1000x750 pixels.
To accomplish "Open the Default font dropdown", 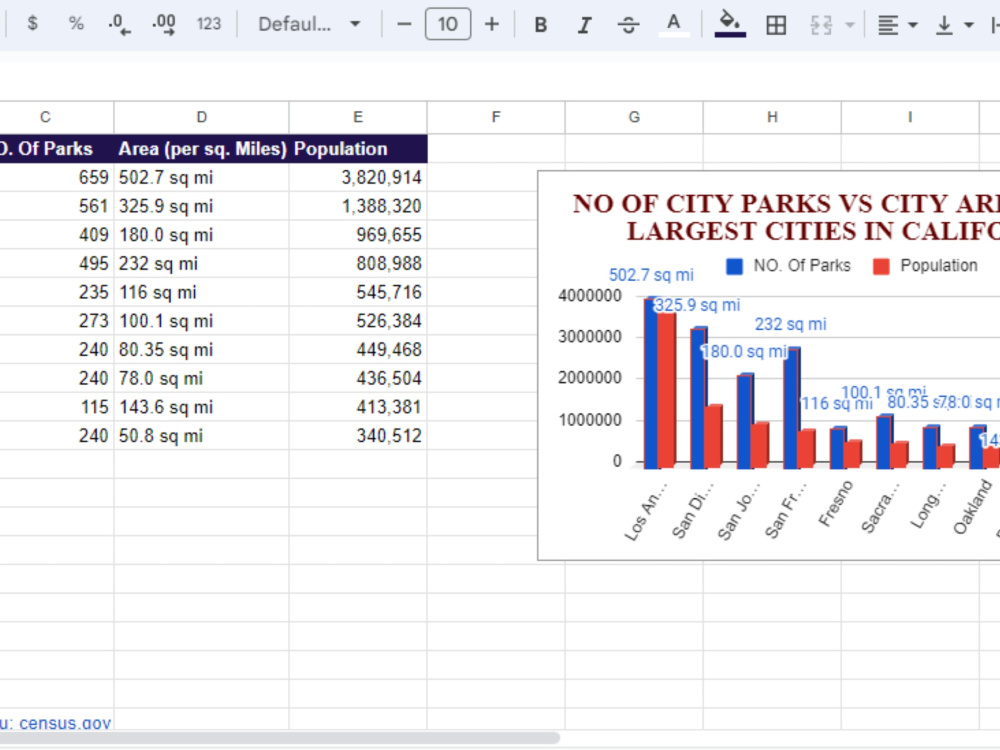I will click(x=309, y=24).
